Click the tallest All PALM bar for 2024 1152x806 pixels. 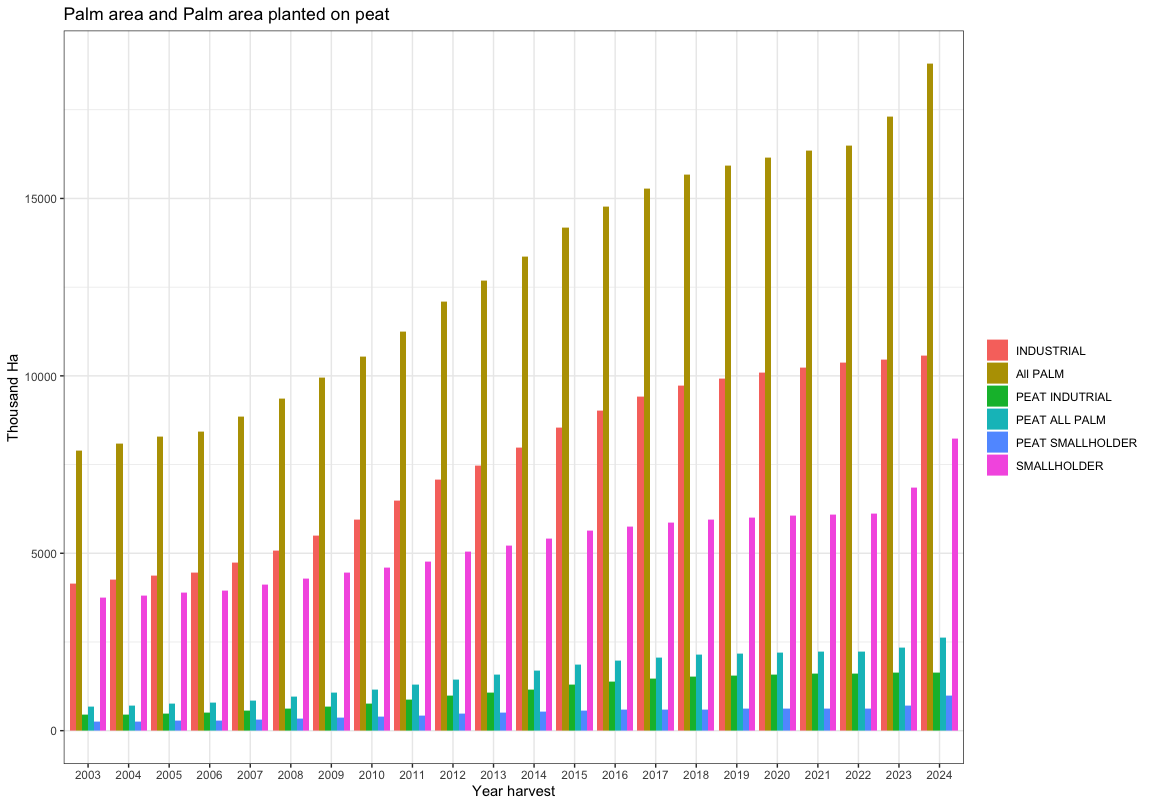pos(930,400)
